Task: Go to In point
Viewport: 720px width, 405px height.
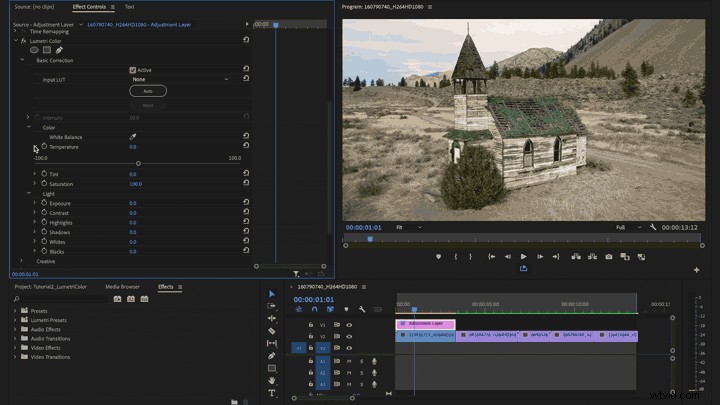Action: [491, 257]
